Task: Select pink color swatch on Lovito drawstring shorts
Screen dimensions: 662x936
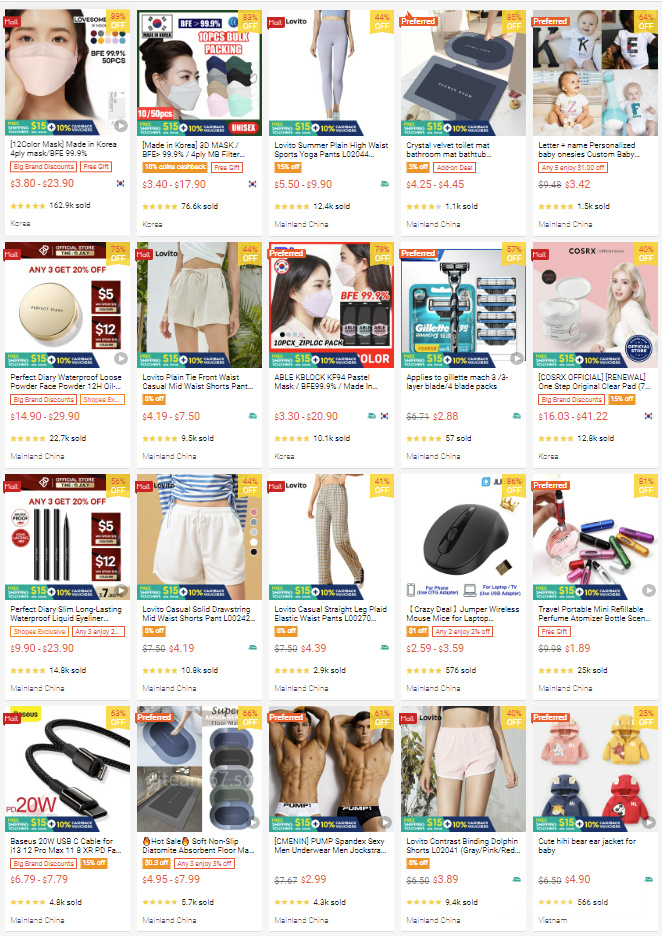Action: pos(254,512)
